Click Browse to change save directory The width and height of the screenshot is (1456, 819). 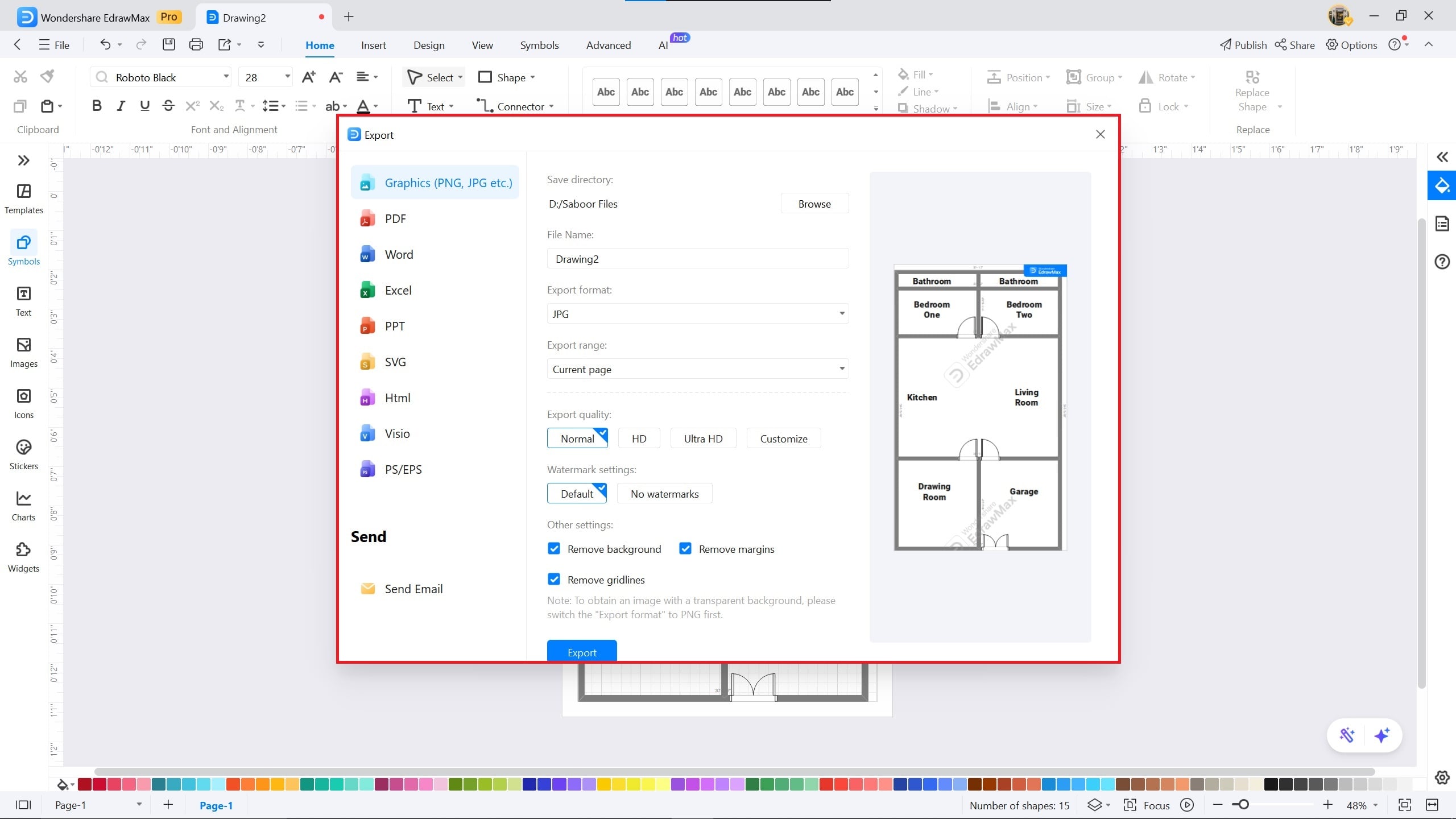814,204
